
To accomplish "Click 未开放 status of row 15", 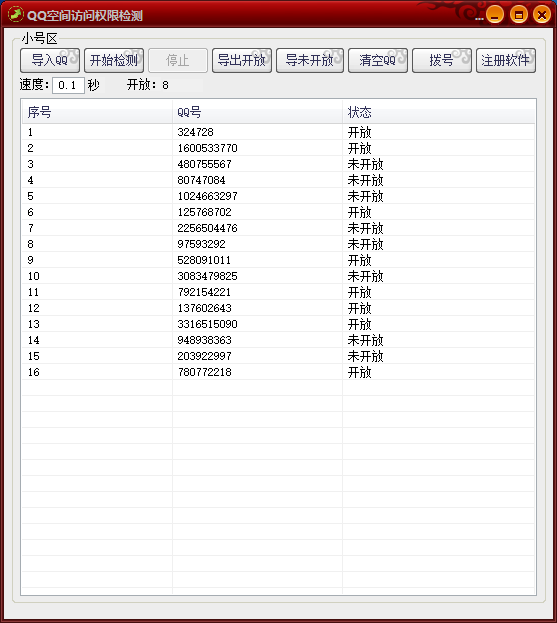I will point(366,356).
